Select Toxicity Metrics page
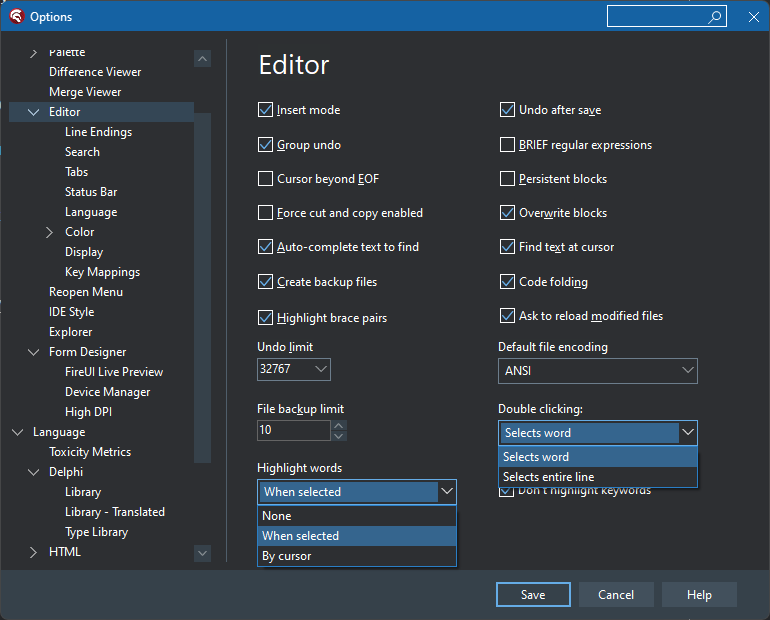The image size is (770, 620). pos(90,452)
